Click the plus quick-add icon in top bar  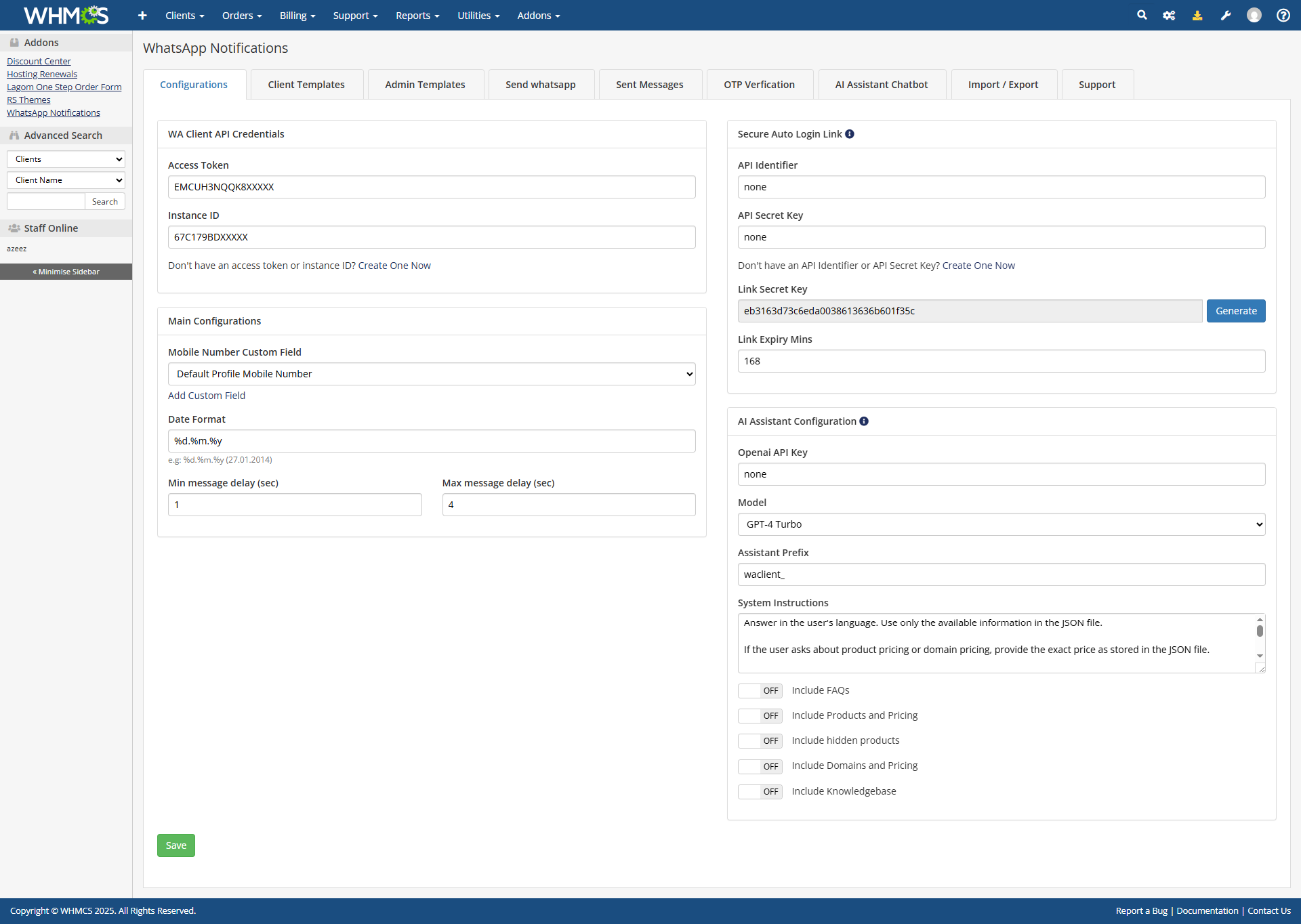click(142, 15)
